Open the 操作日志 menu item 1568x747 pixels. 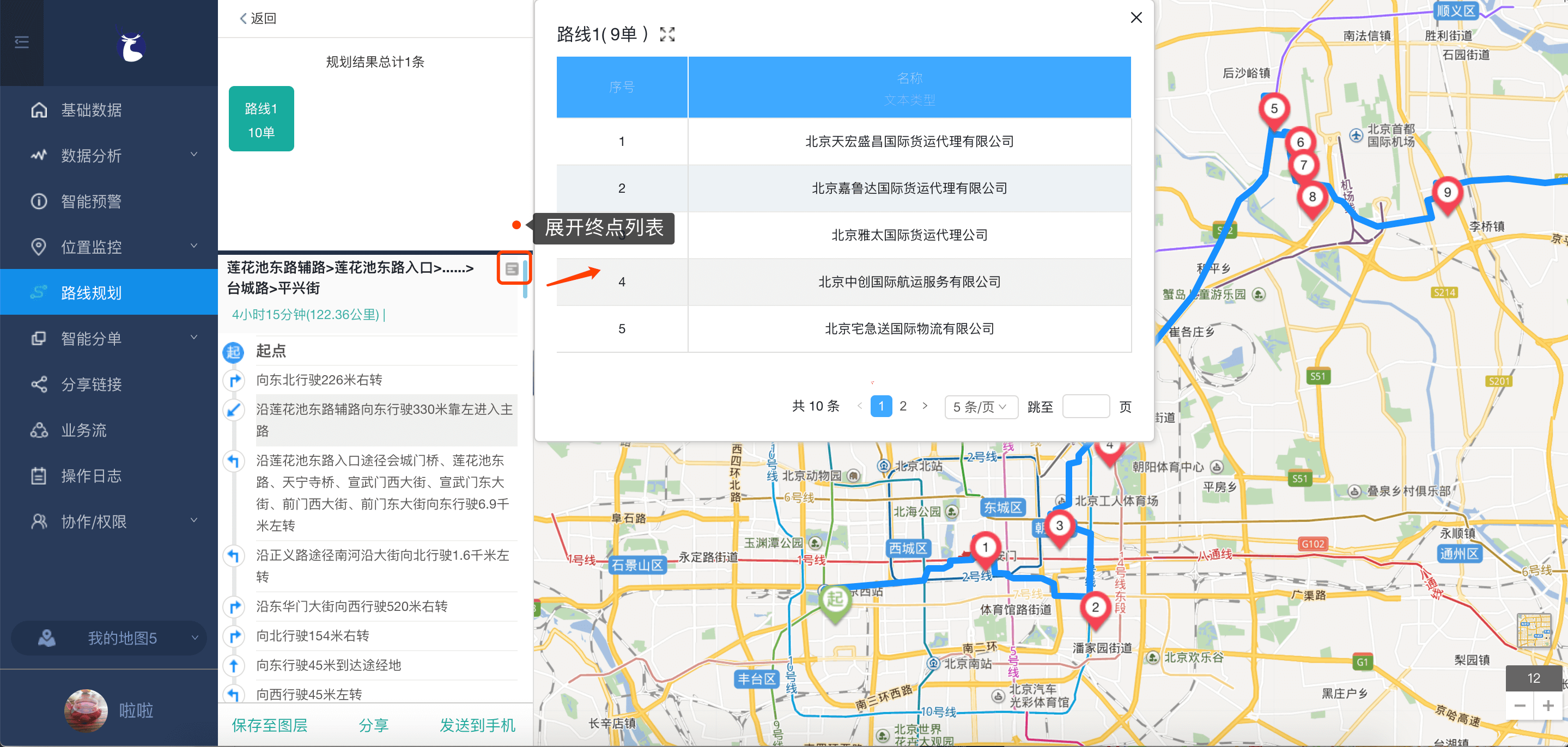click(x=109, y=476)
